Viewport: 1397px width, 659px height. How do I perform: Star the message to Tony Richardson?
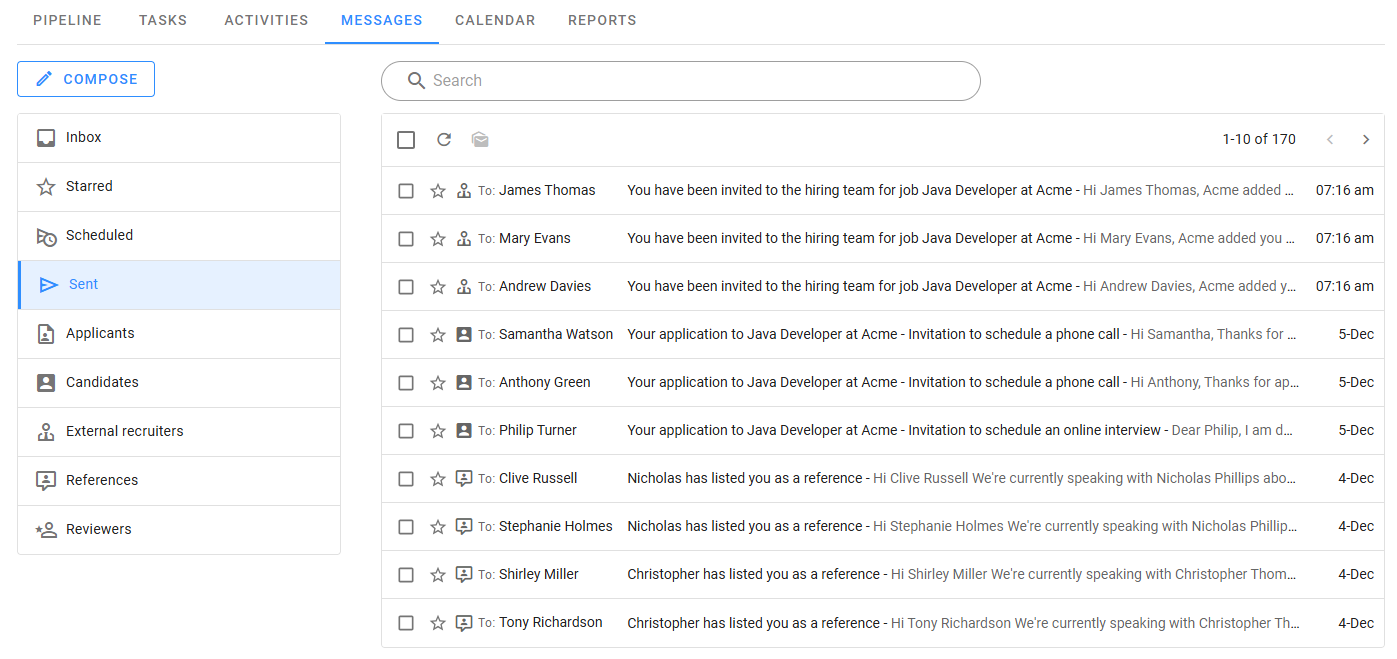click(x=437, y=623)
